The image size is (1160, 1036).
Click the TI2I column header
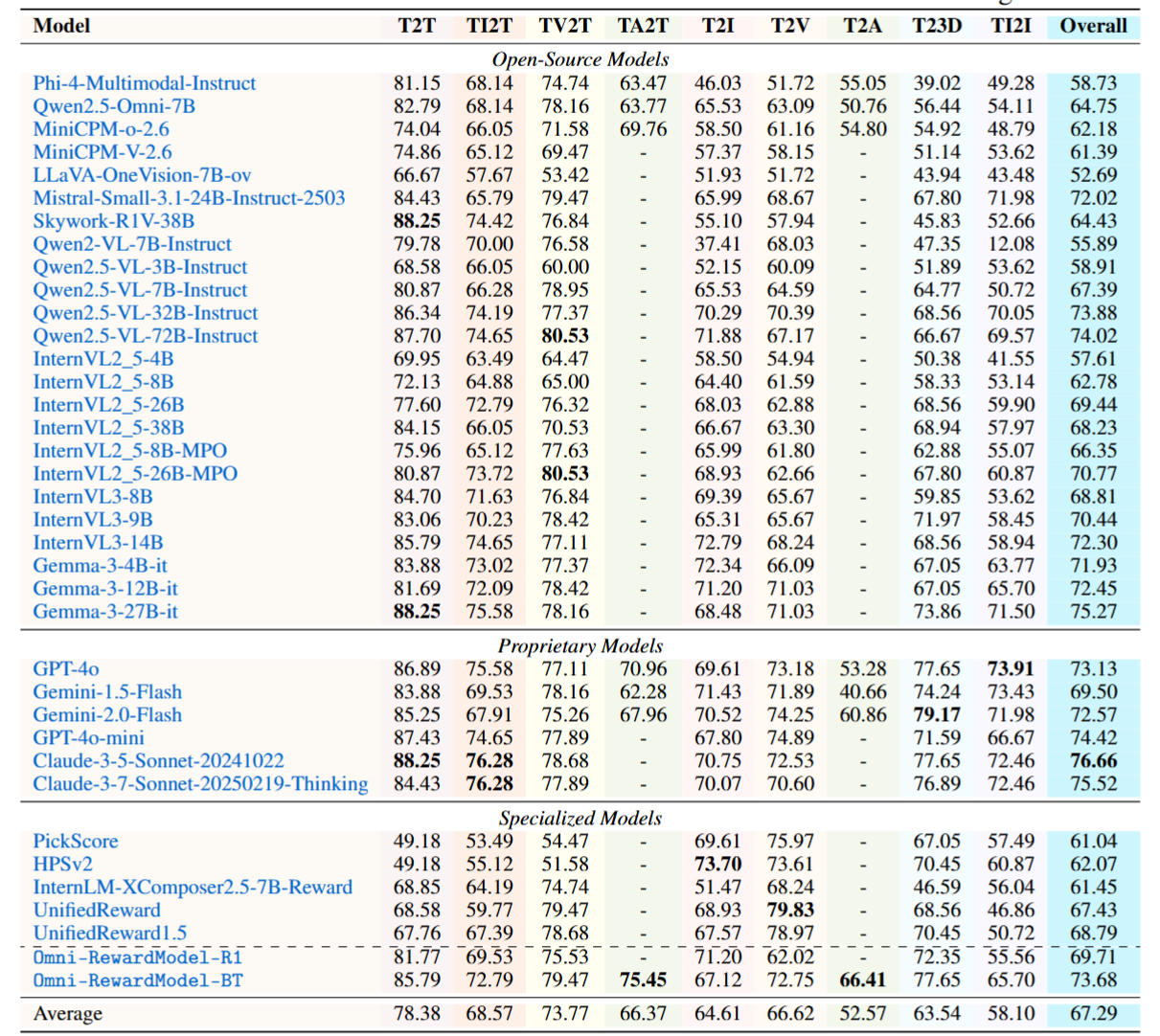click(x=1012, y=26)
